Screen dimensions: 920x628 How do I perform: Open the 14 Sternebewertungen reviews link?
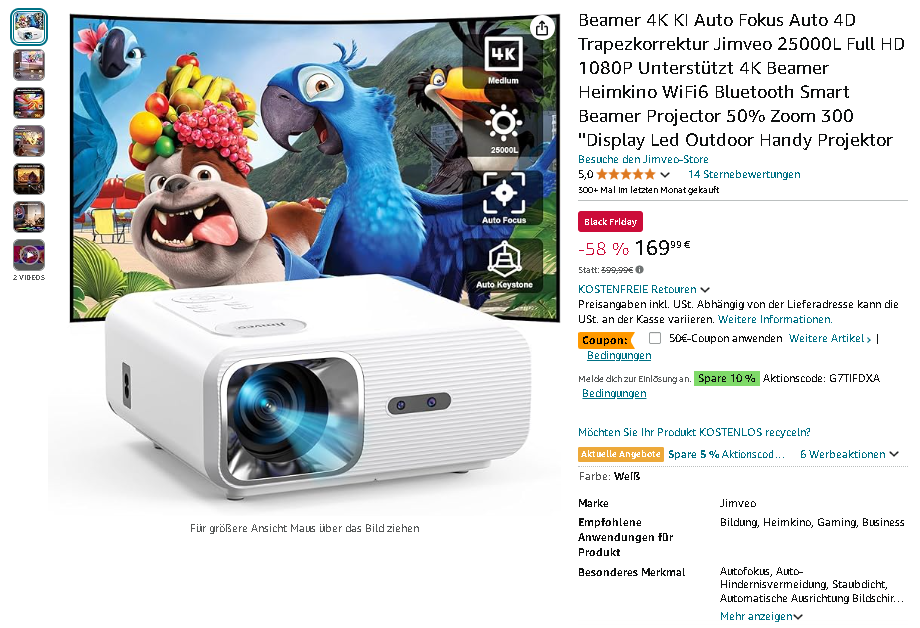pos(744,174)
